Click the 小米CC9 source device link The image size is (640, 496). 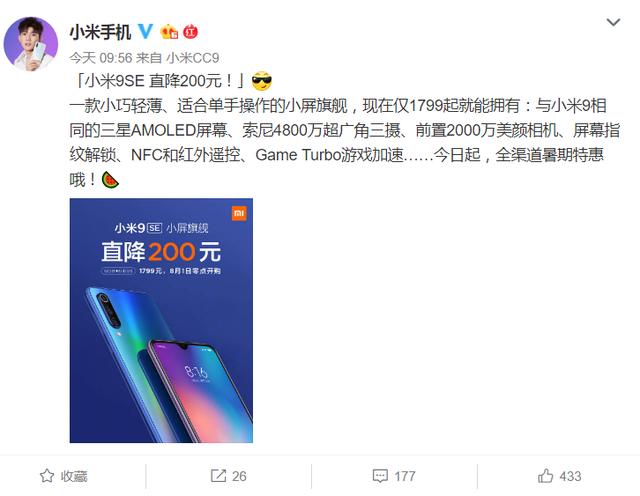point(193,58)
